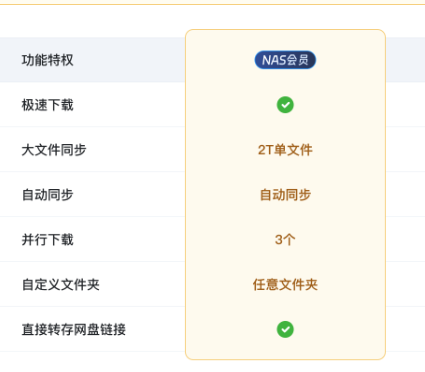This screenshot has width=425, height=372.
Task: Select the 2T单文件 value
Action: coord(285,150)
